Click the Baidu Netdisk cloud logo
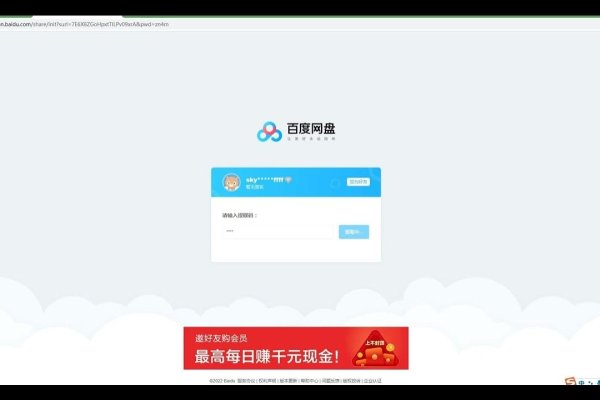Viewport: 600px width, 400px height. [269, 132]
